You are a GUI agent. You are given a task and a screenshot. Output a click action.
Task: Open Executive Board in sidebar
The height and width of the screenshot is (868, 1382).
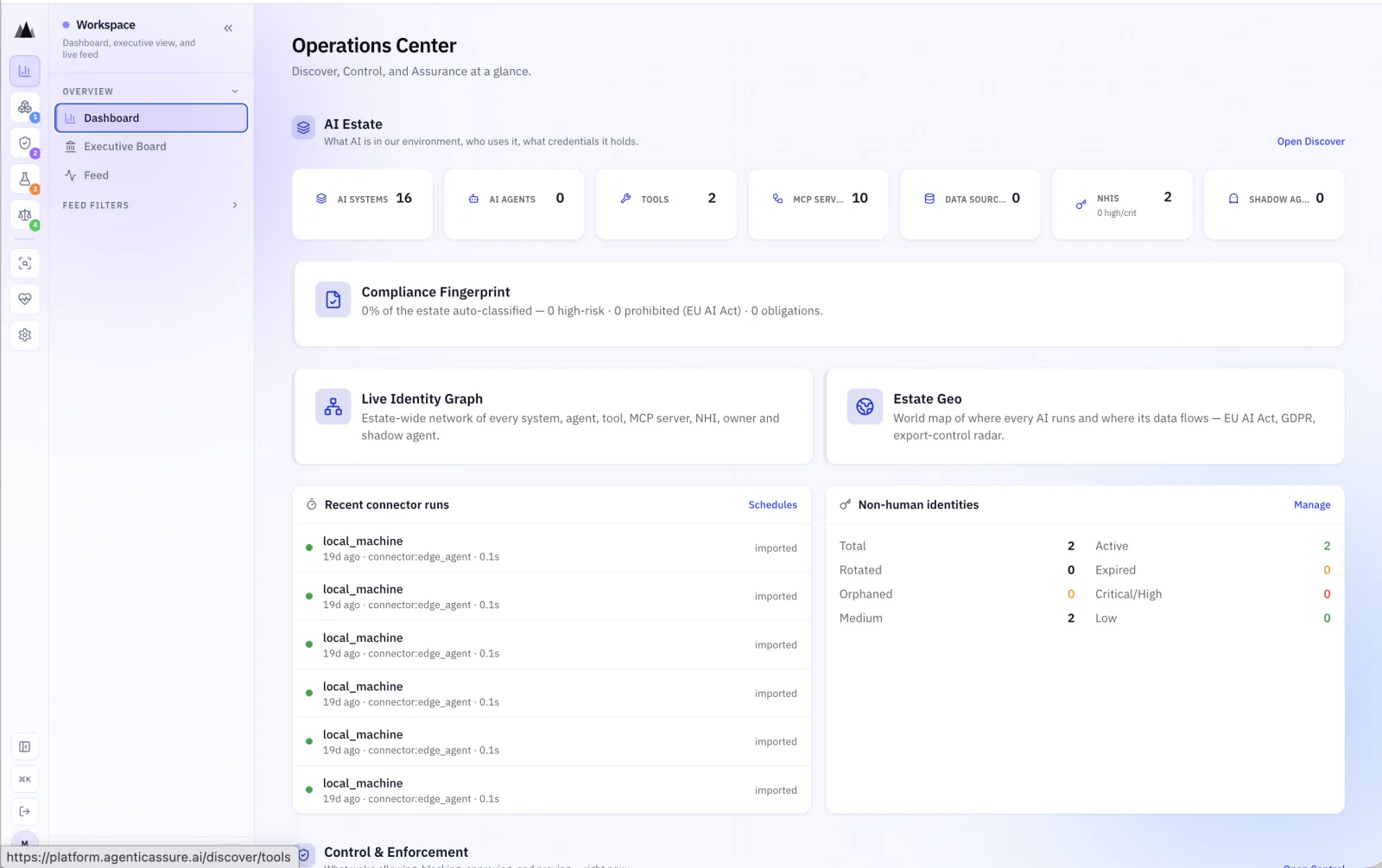[x=151, y=147]
